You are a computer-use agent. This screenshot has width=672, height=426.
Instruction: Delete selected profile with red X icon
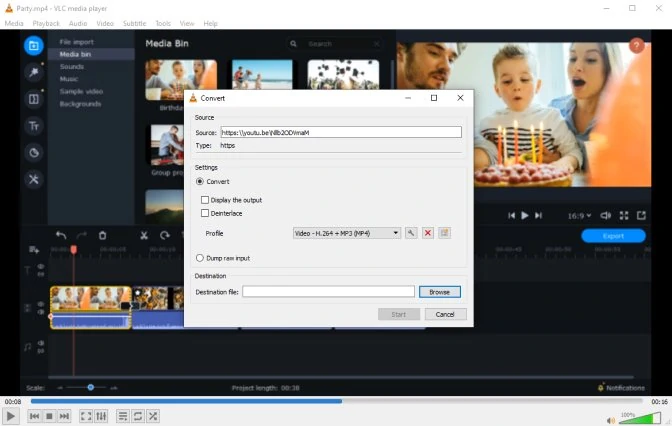pyautogui.click(x=428, y=233)
